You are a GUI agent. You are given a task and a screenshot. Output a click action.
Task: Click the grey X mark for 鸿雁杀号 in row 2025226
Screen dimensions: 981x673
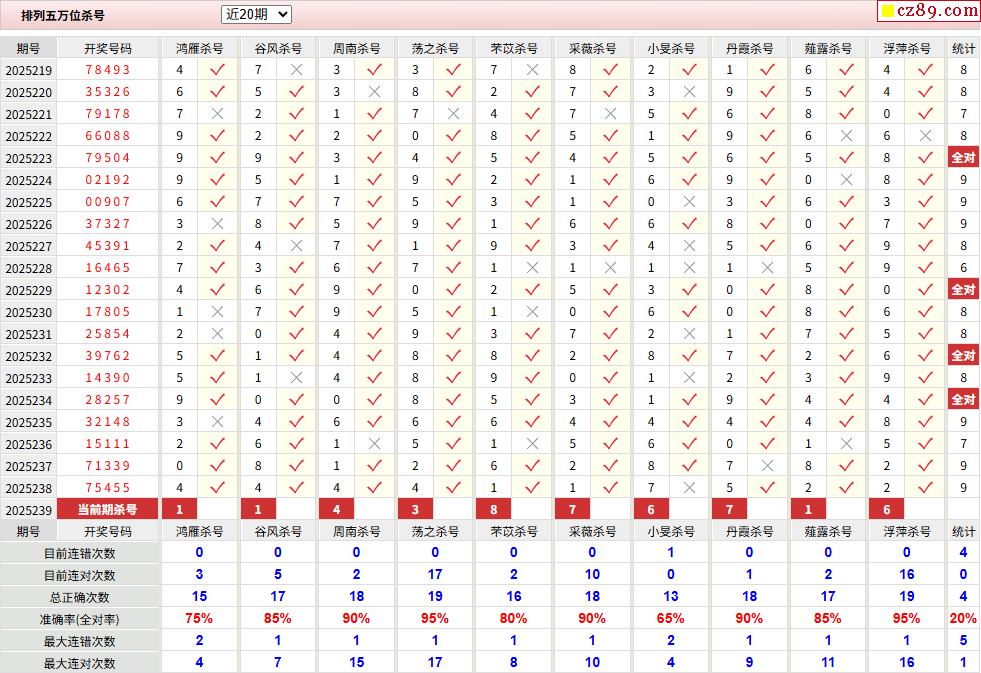pos(217,224)
